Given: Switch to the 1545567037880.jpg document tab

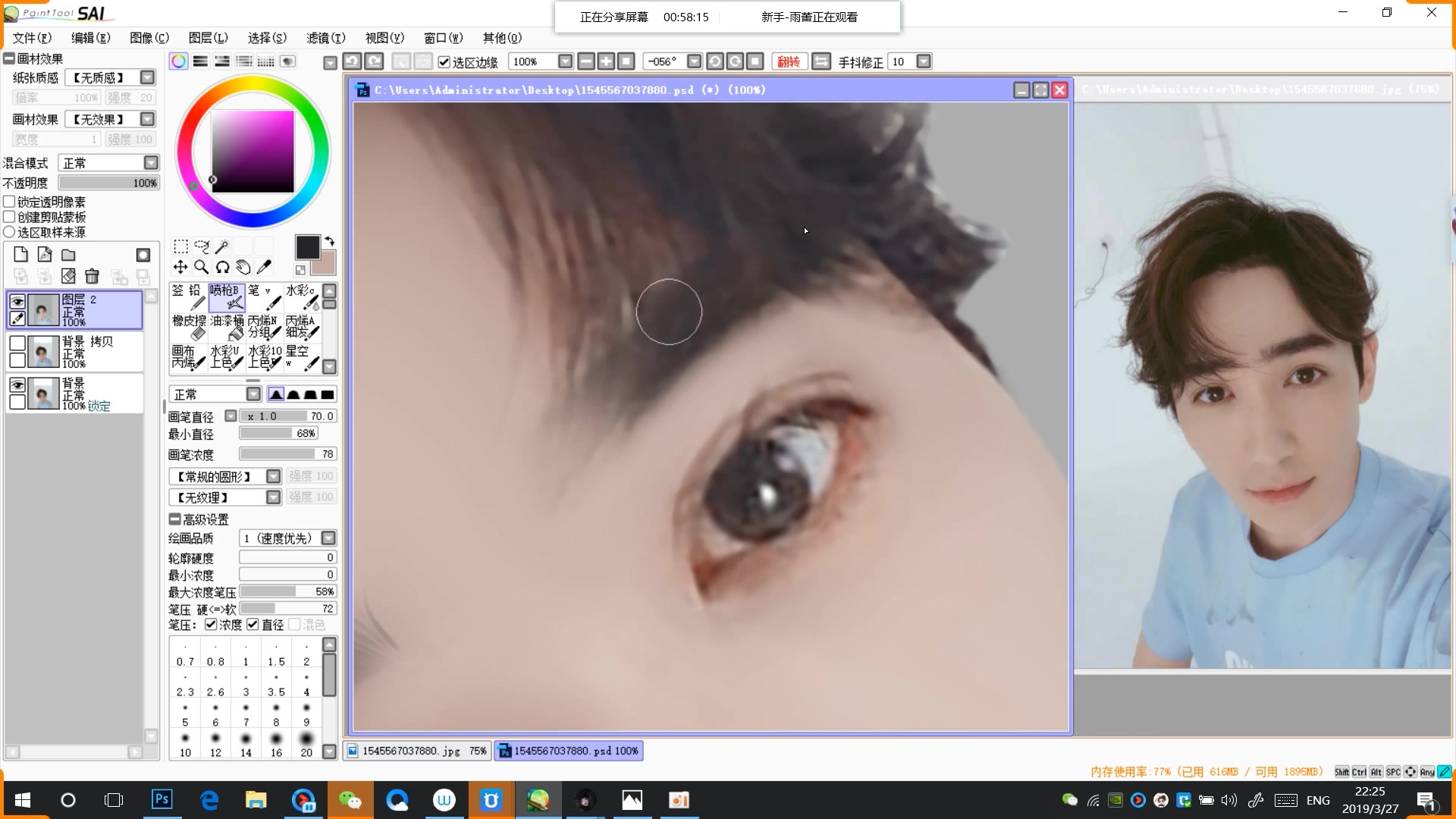Looking at the screenshot, I should coord(416,751).
